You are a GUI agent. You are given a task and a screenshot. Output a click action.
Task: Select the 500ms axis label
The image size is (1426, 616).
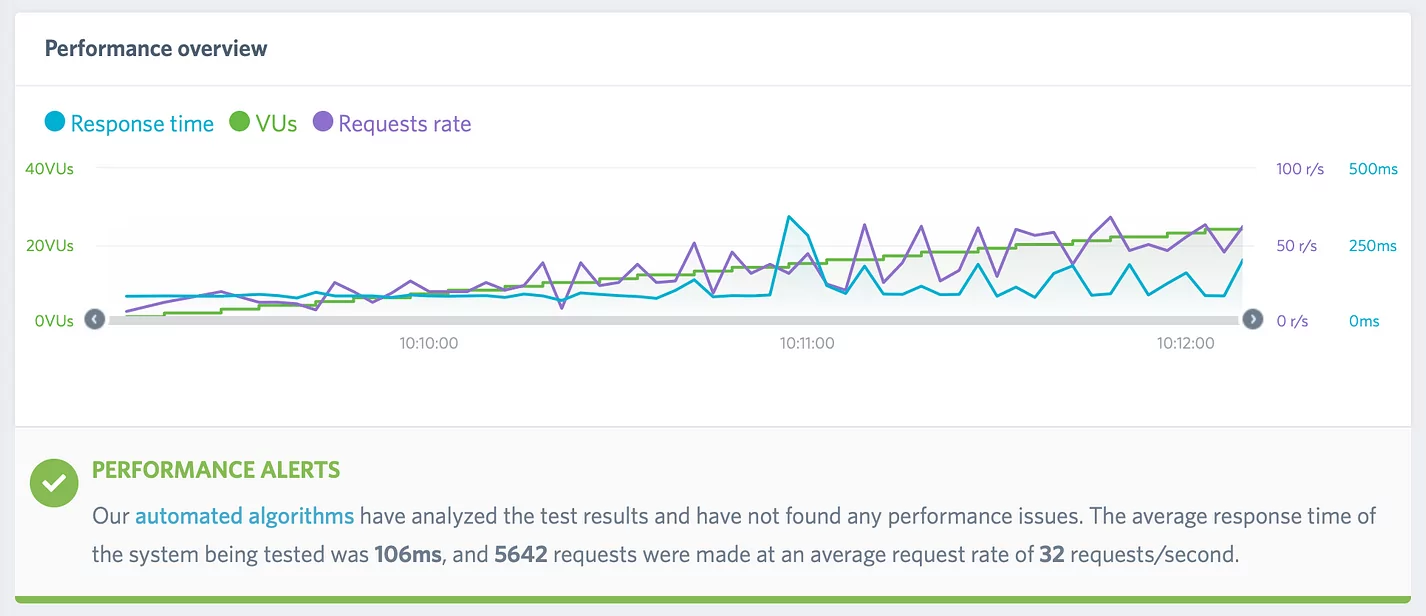pyautogui.click(x=1372, y=168)
